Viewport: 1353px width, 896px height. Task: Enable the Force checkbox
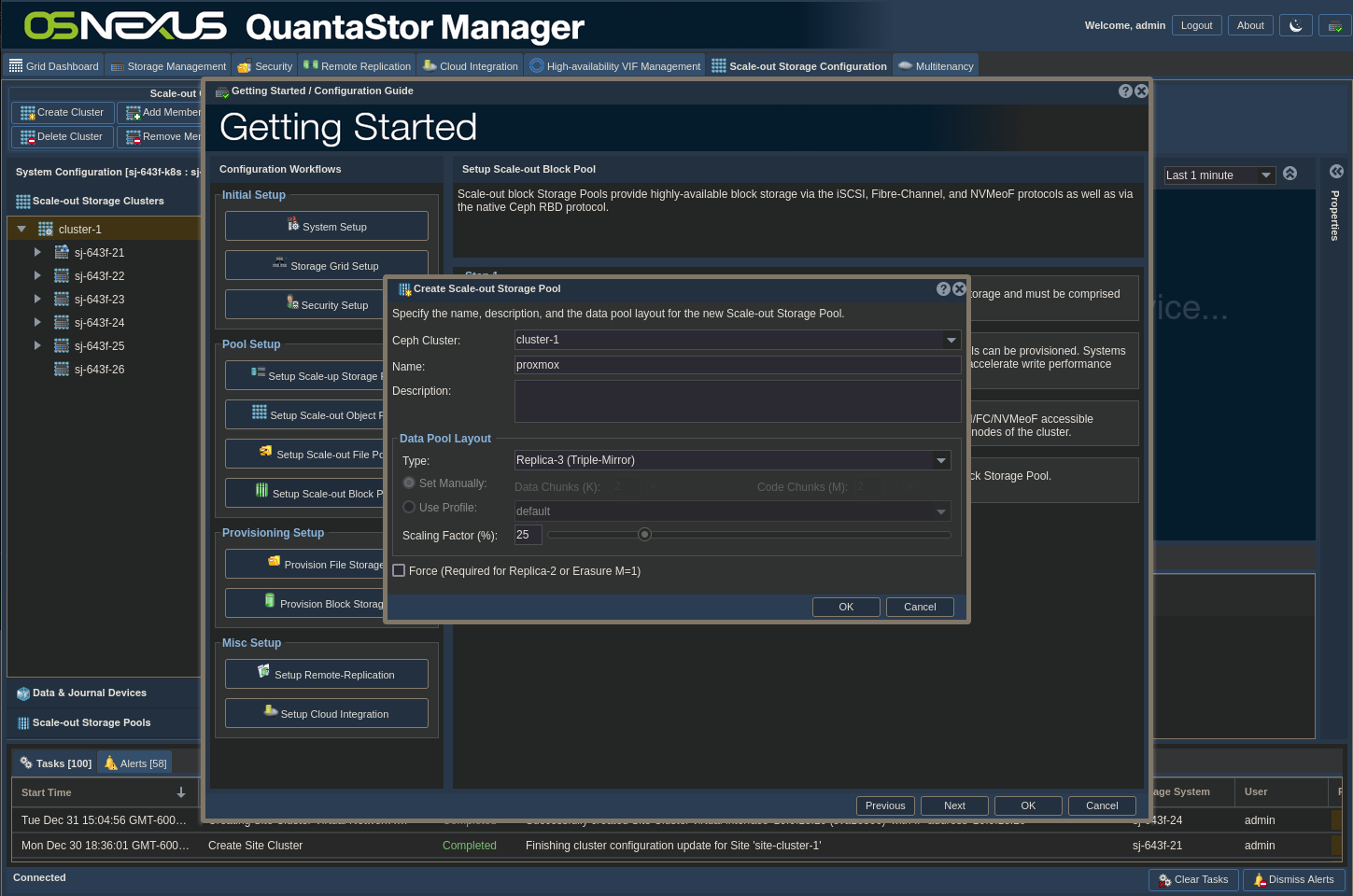point(400,571)
